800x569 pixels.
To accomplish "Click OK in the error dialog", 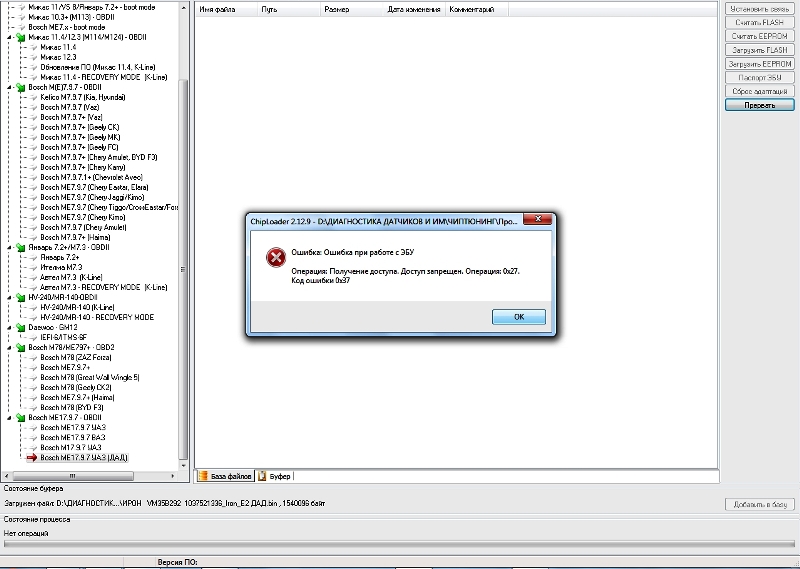I will tap(518, 316).
